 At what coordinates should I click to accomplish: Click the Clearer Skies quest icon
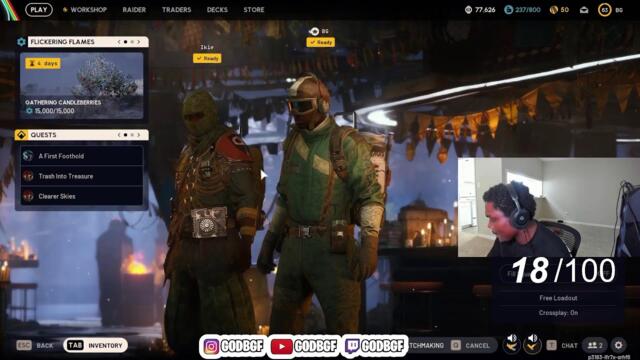28,196
